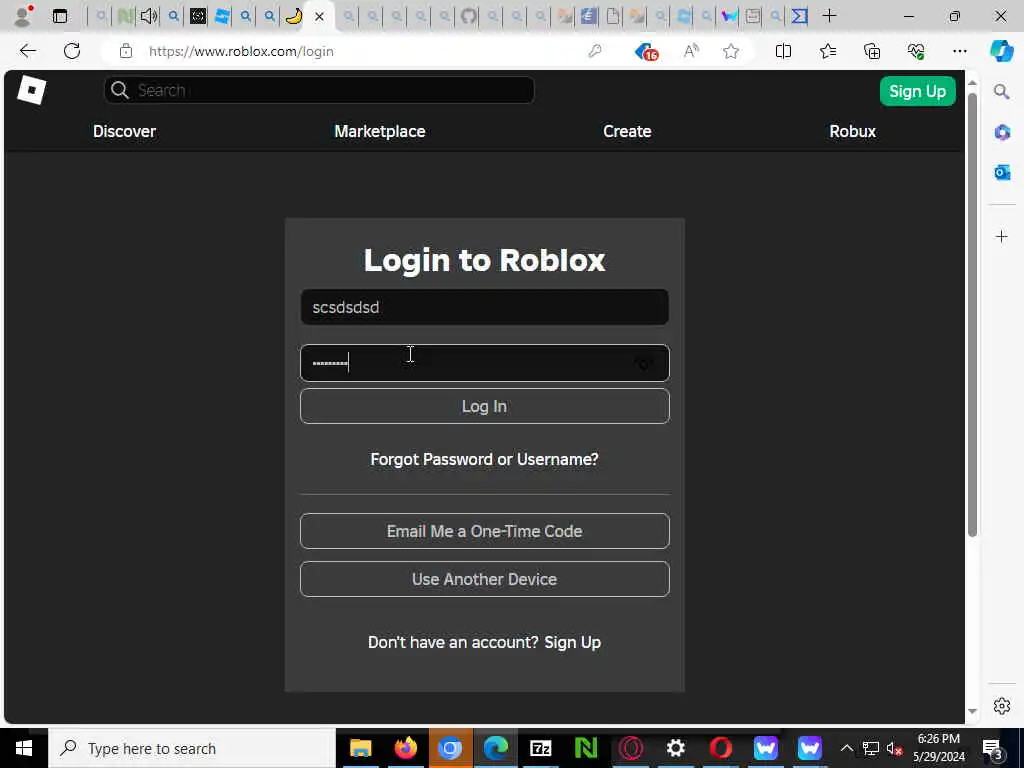Close the current Roblox tab
This screenshot has width=1024, height=768.
(319, 16)
